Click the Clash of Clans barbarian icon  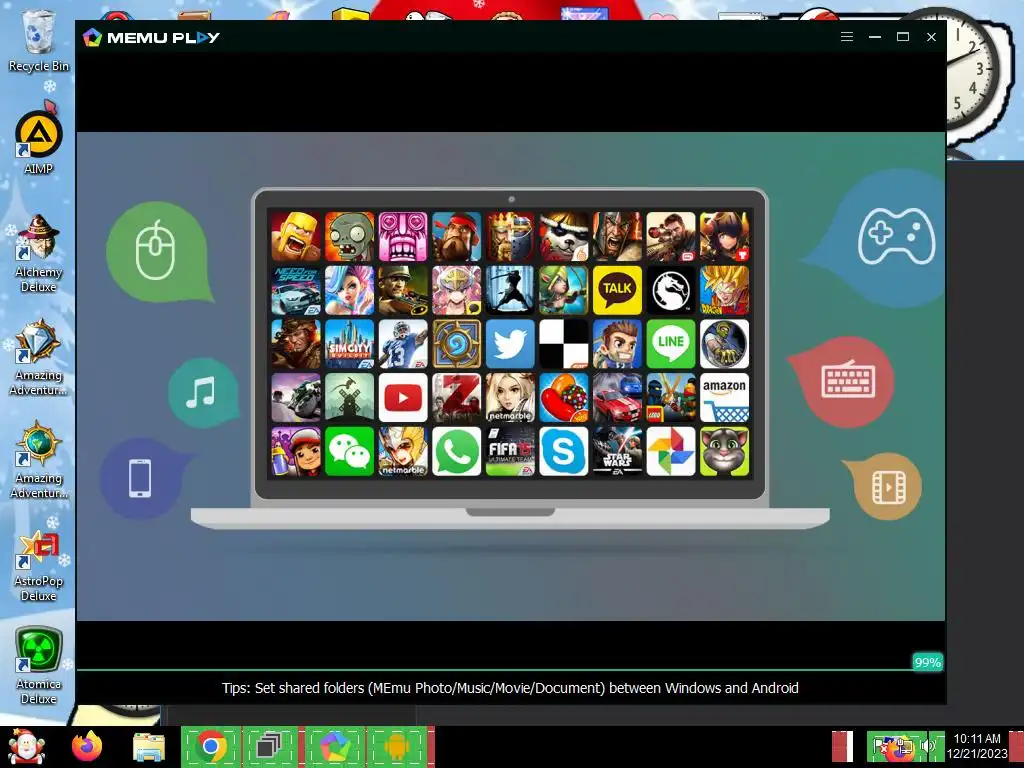point(296,236)
